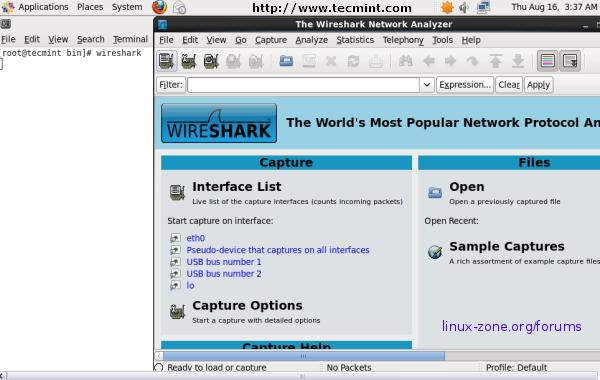Click the save capture file toolbar icon
The height and width of the screenshot is (380, 600).
[309, 61]
